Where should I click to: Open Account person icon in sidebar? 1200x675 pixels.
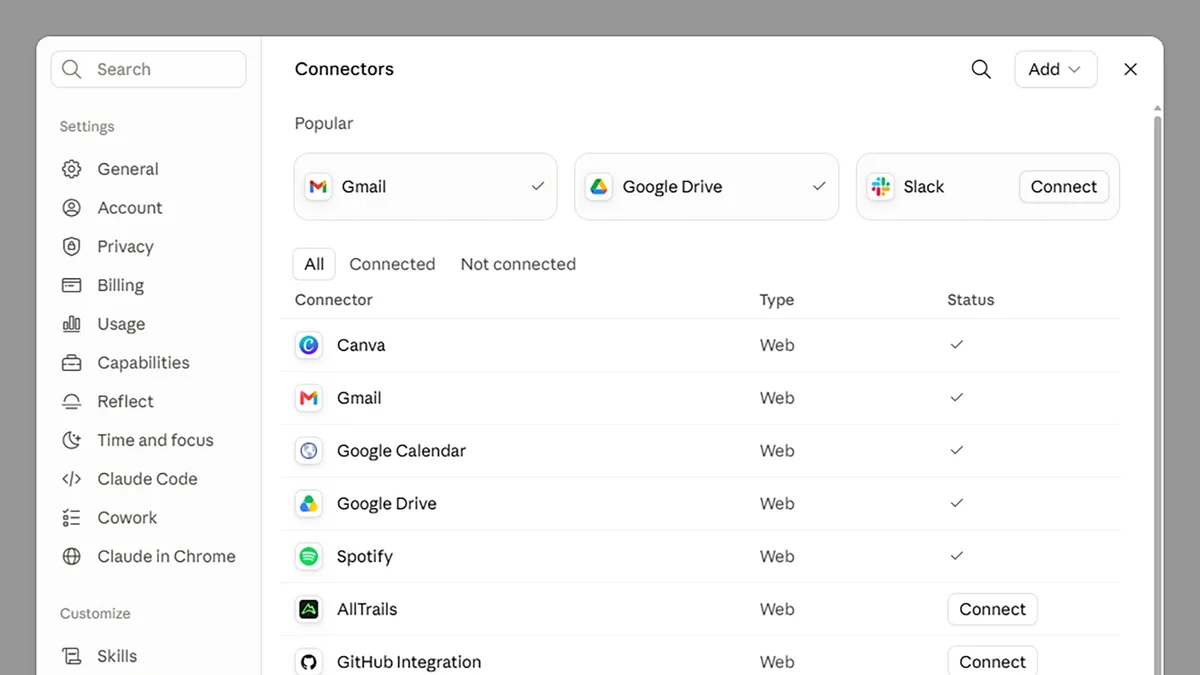[71, 208]
